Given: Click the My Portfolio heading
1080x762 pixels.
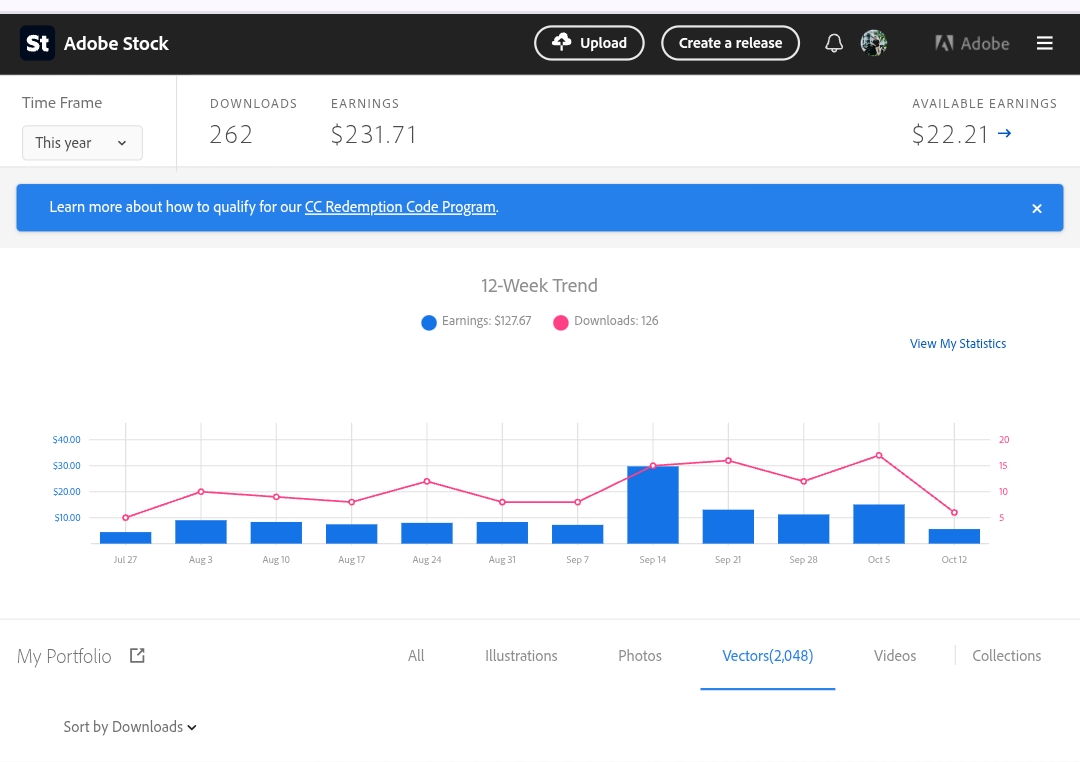Looking at the screenshot, I should [x=64, y=656].
